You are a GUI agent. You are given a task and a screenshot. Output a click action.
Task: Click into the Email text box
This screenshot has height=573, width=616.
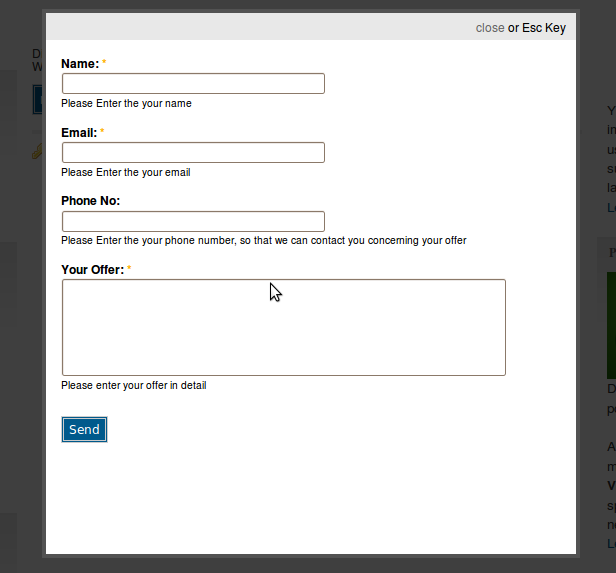pos(193,153)
